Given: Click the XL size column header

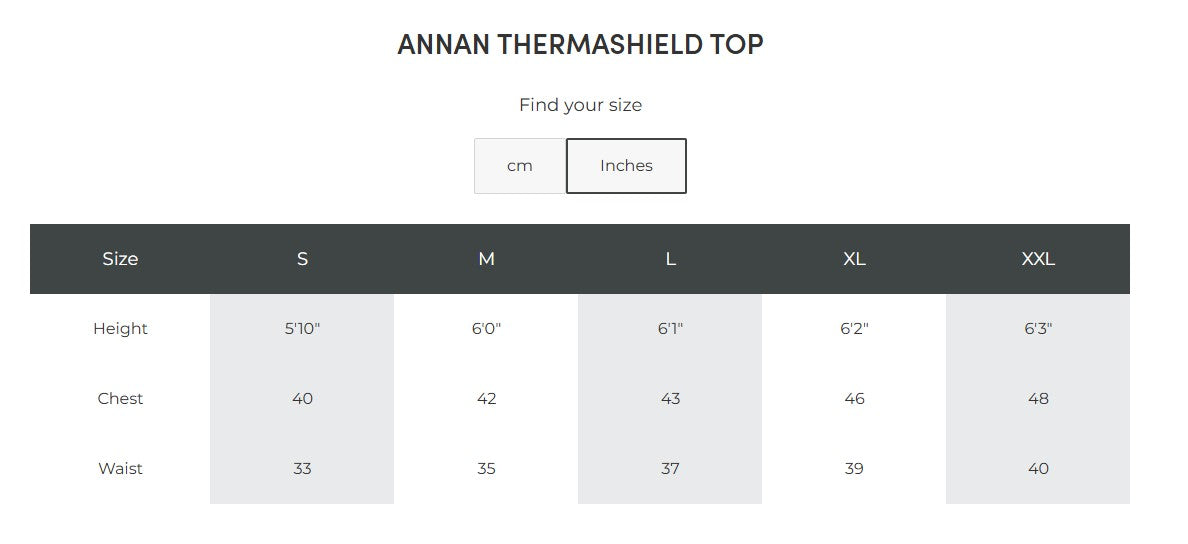Looking at the screenshot, I should (x=854, y=259).
